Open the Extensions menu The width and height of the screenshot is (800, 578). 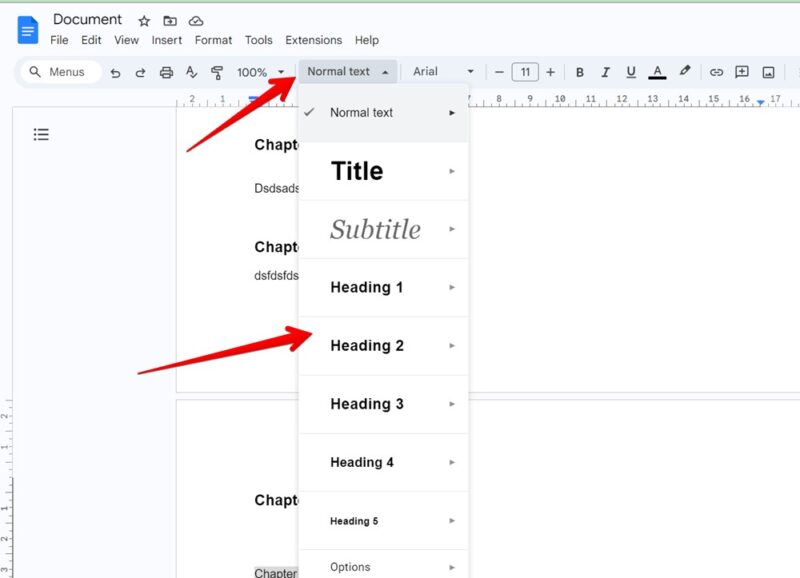click(x=313, y=40)
